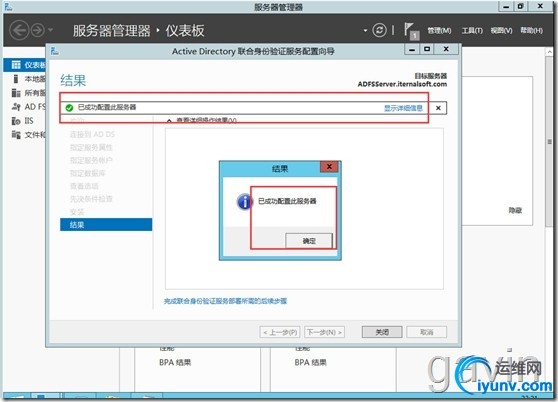The image size is (558, 402).
Task: Click the 下一步(N) button
Action: point(324,332)
